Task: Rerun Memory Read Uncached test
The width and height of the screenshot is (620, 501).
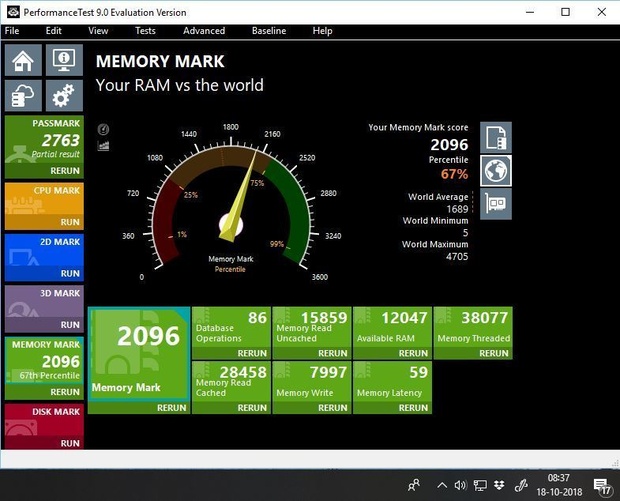Action: pos(333,353)
